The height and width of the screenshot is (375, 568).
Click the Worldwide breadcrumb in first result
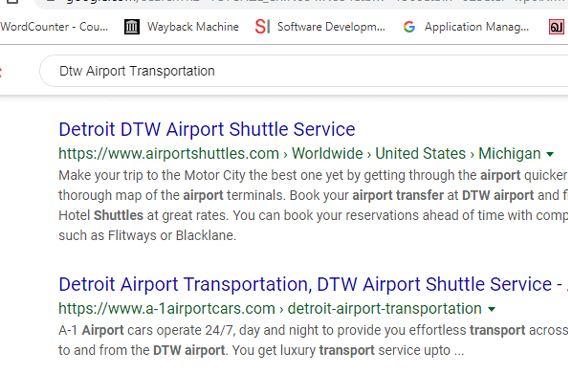[327, 154]
